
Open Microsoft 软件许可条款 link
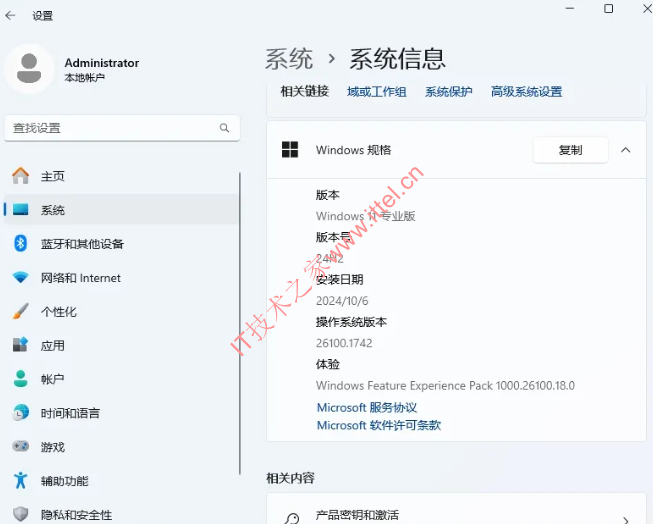click(379, 425)
